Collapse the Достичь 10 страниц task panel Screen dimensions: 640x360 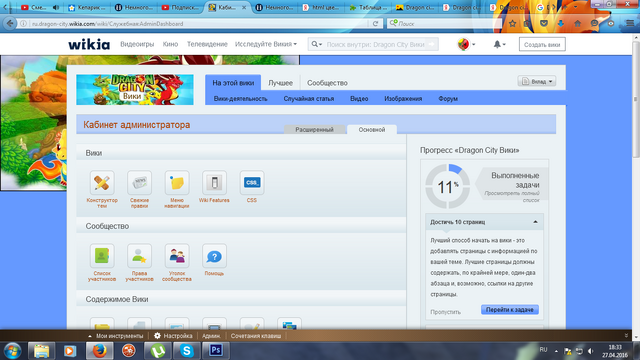(535, 222)
